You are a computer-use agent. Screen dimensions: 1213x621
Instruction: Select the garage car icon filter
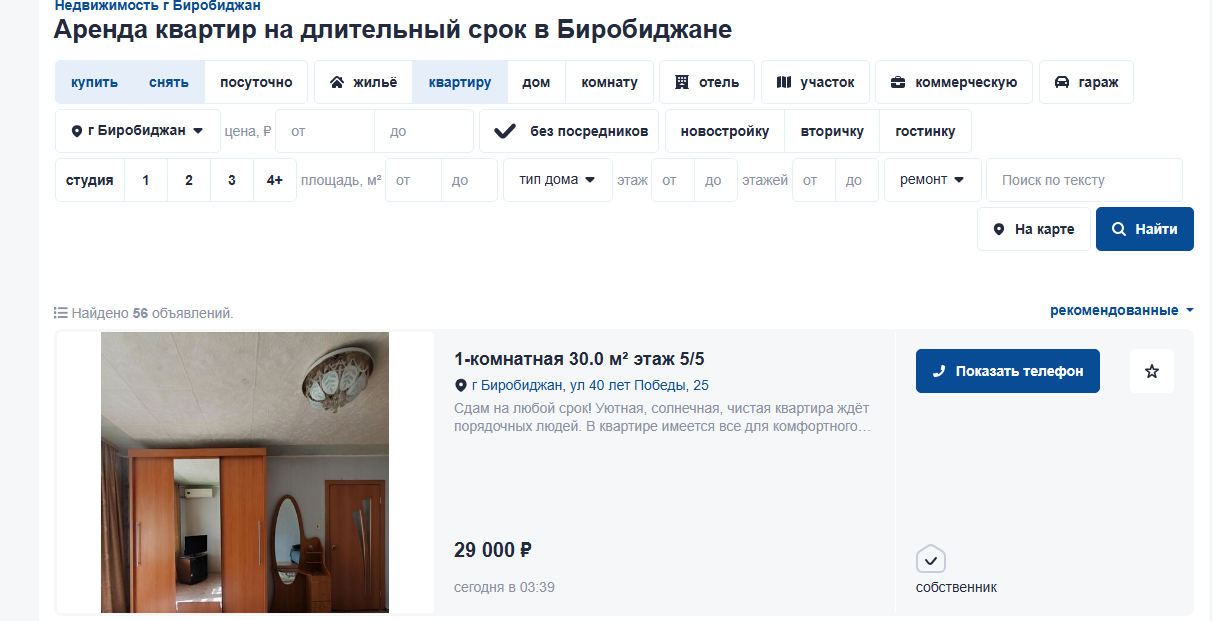pos(1062,82)
